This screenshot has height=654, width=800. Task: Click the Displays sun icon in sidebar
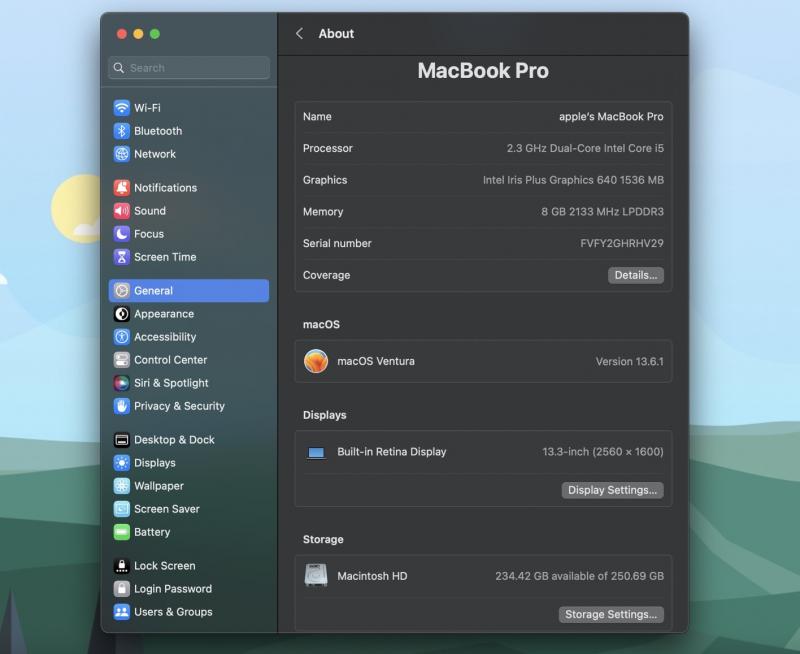[x=121, y=463]
